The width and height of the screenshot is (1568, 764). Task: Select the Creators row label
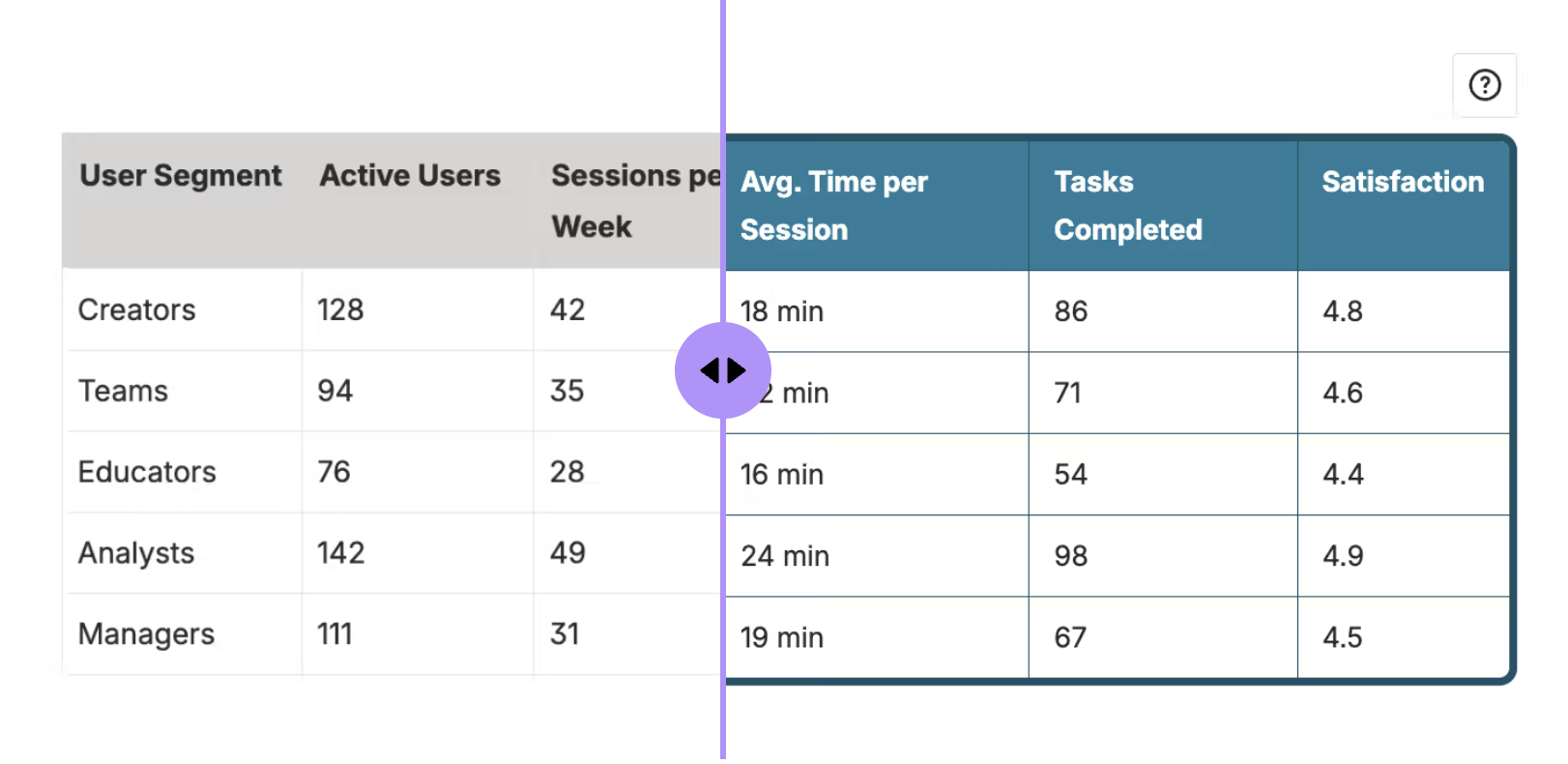[x=137, y=309]
